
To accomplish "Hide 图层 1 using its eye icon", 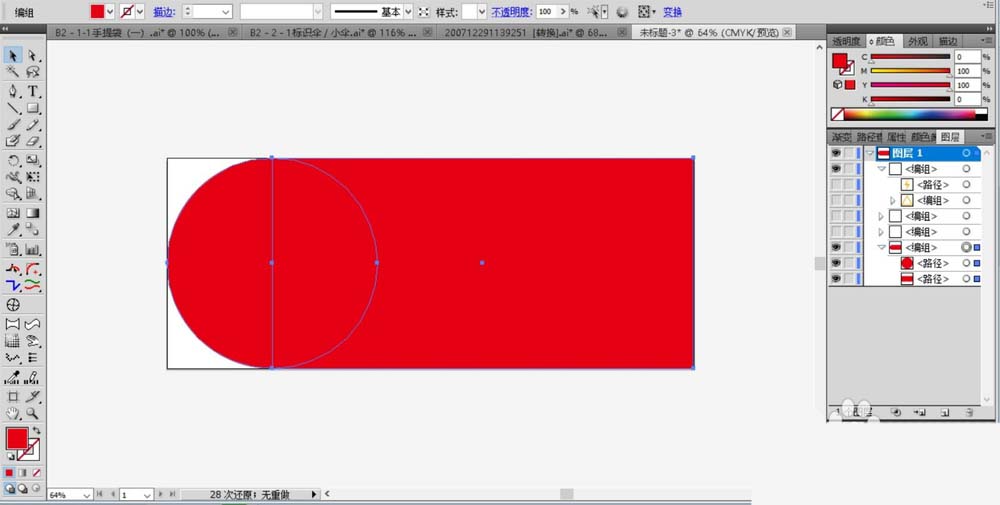I will tap(835, 153).
